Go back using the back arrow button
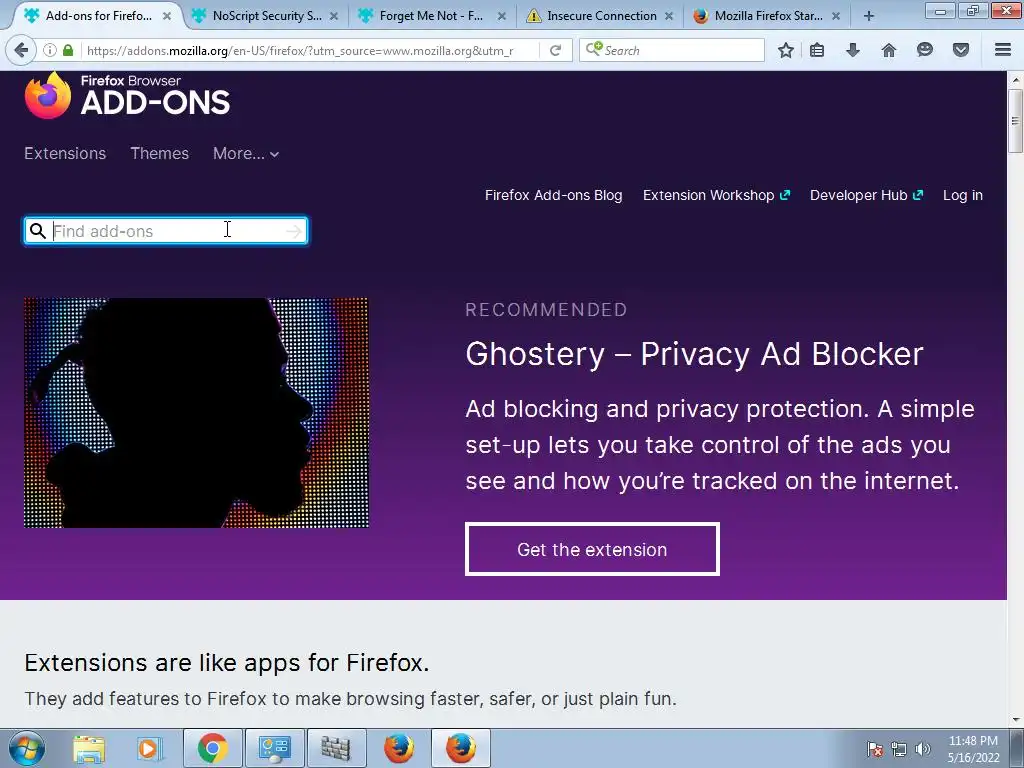The height and width of the screenshot is (768, 1024). [x=21, y=50]
